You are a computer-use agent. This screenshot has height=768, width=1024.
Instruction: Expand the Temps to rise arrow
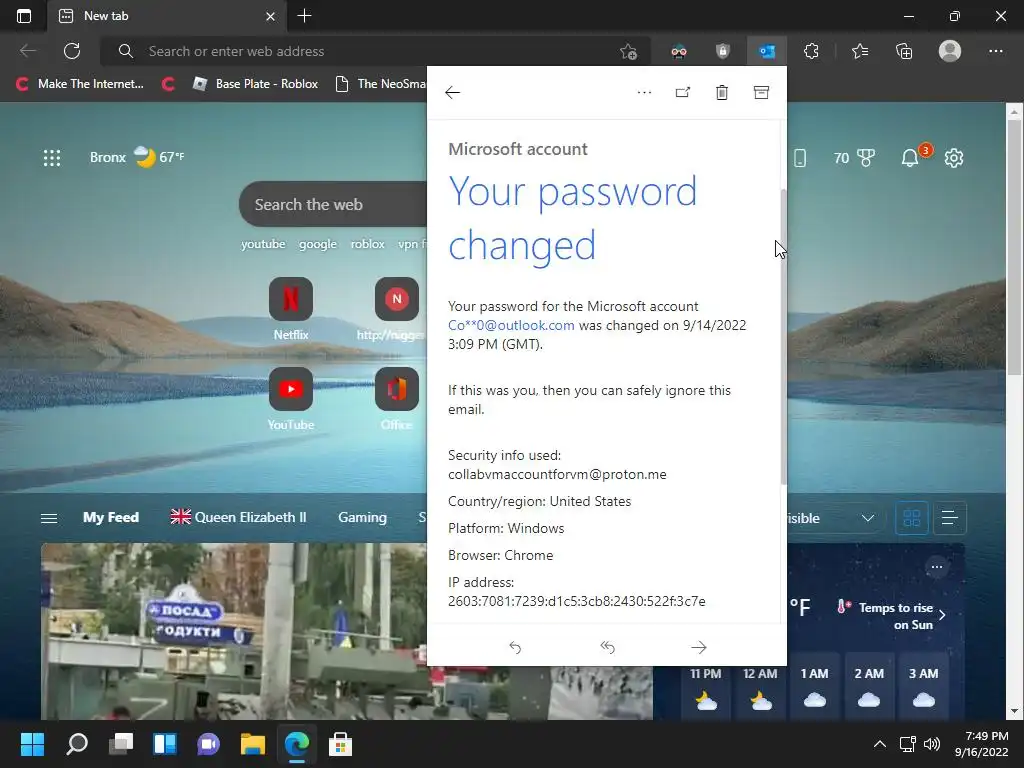(942, 615)
